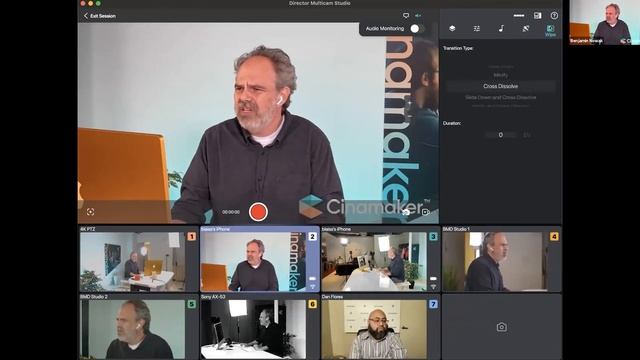Click the flip camera icon on preview
Image resolution: width=640 pixels, height=360 pixels.
406,212
